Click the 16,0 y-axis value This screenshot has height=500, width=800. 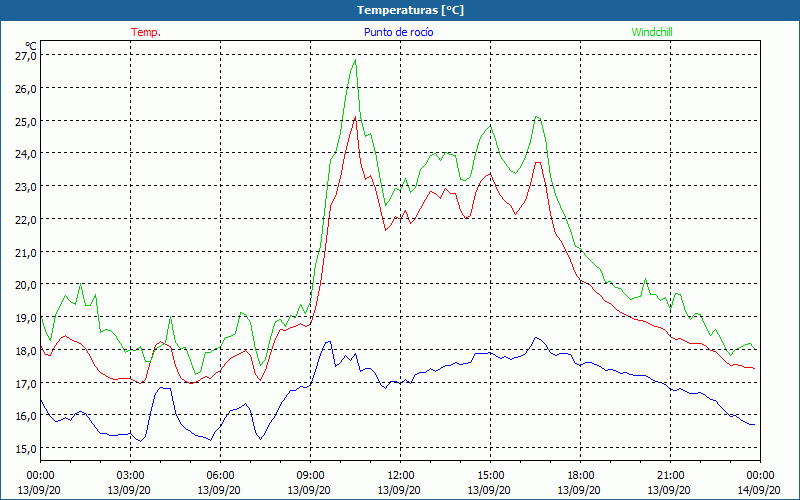click(x=26, y=416)
